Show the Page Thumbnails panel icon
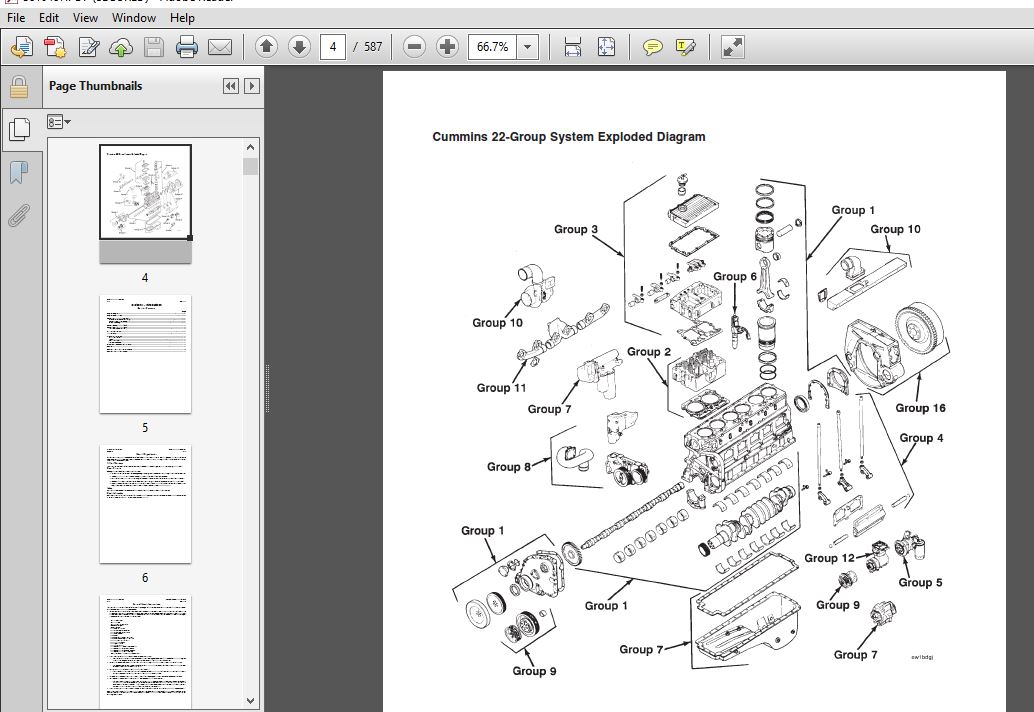This screenshot has height=712, width=1034. 19,129
